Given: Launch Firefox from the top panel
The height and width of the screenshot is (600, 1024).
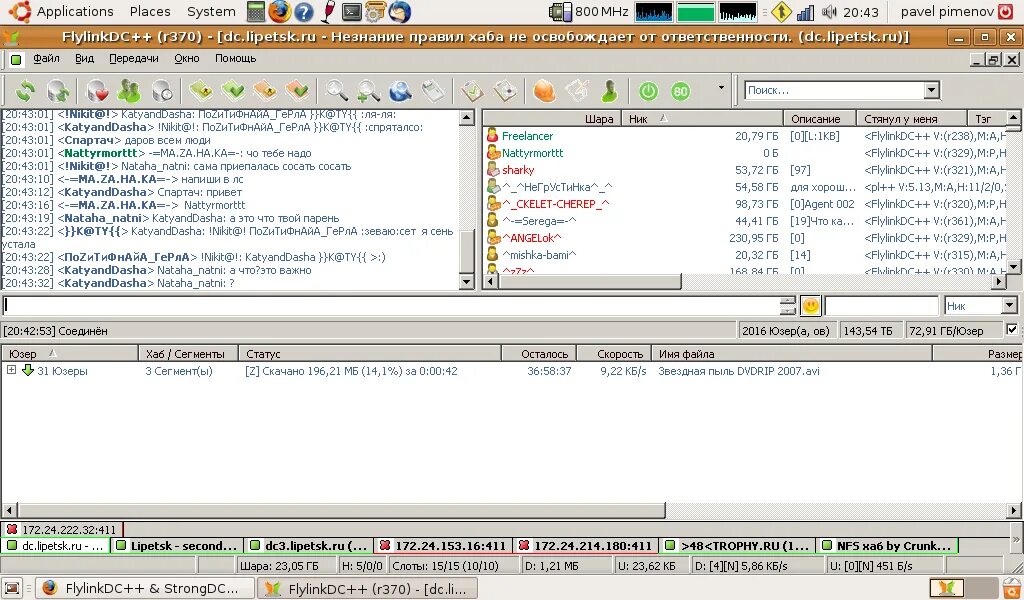Looking at the screenshot, I should click(280, 11).
